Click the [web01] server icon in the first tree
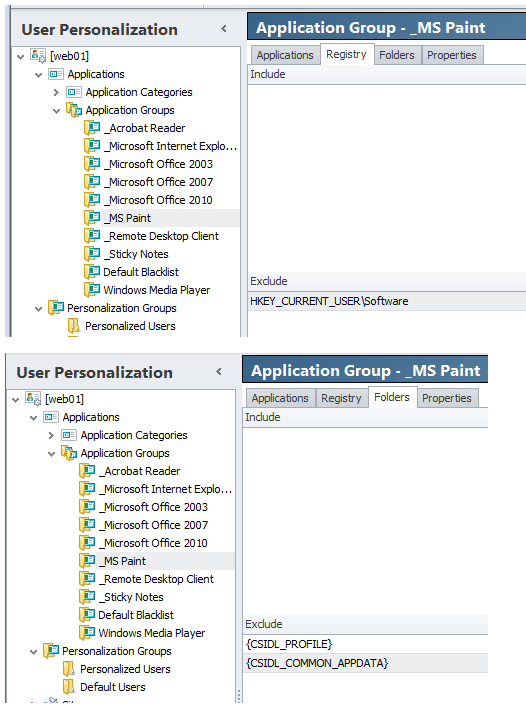This screenshot has height=711, width=526. [x=38, y=56]
